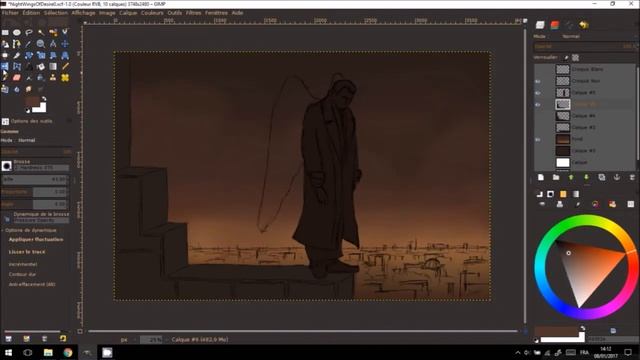Collapse the Options de dynamique expander
Image resolution: width=640 pixels, height=360 pixels.
click(3, 230)
